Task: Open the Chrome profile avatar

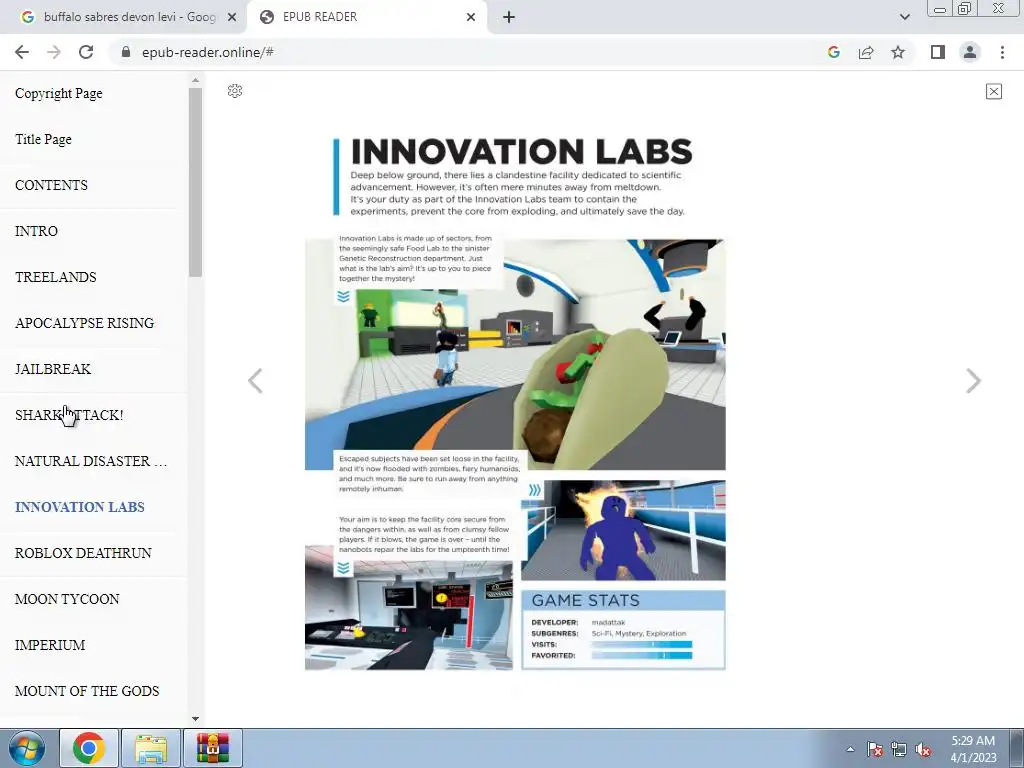Action: click(x=970, y=52)
